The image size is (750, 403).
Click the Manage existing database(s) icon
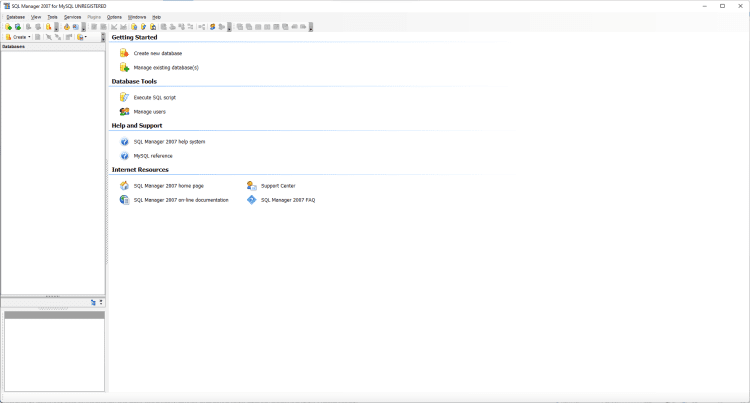(124, 67)
